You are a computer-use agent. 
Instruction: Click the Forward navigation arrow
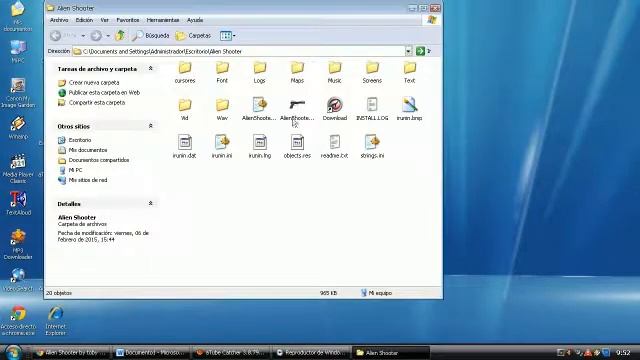tap(96, 36)
